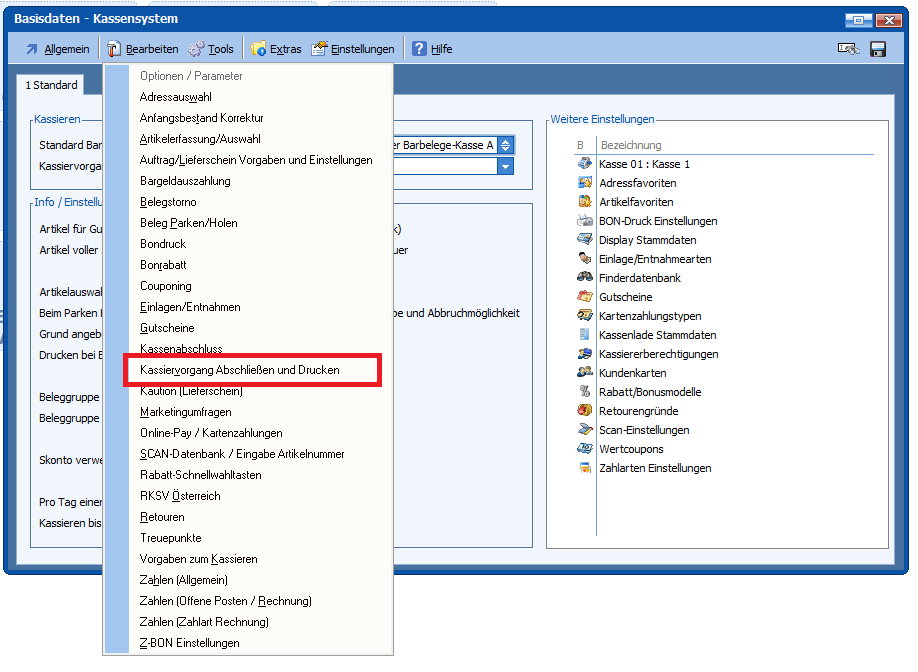The height and width of the screenshot is (672, 918).
Task: Click the Kasse 01 register icon
Action: click(x=585, y=164)
